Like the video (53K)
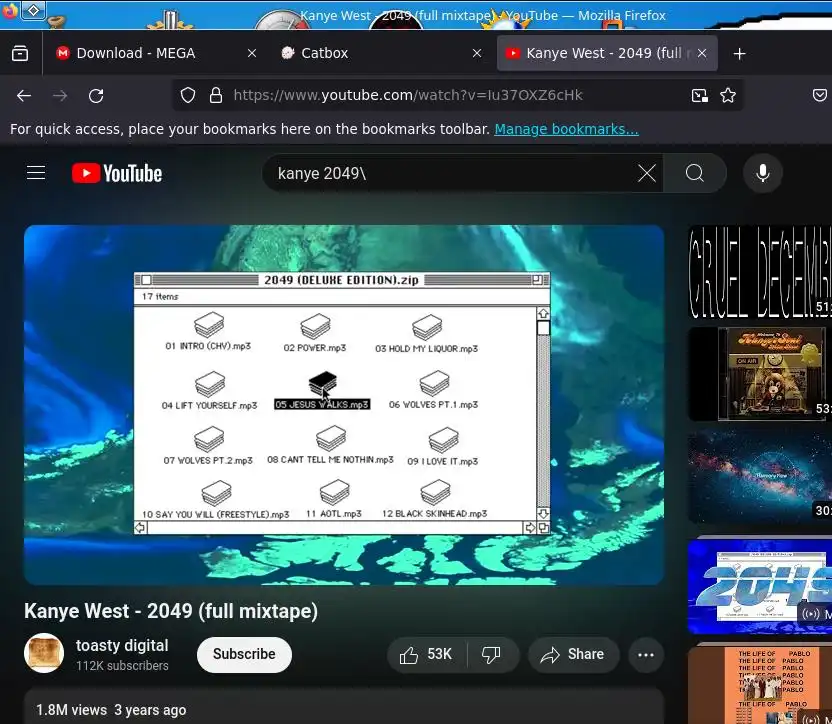832x724 pixels. 427,654
